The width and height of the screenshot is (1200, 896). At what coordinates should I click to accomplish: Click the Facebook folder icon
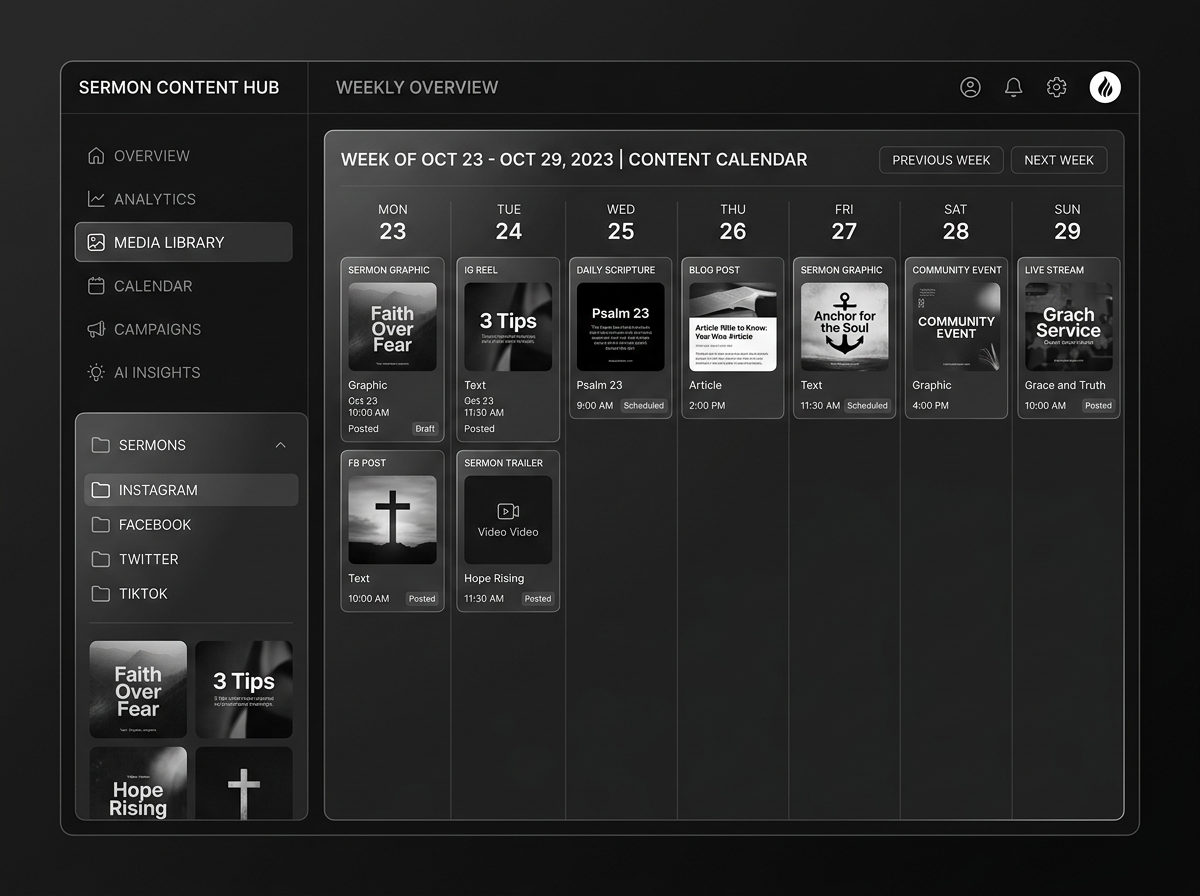[100, 524]
